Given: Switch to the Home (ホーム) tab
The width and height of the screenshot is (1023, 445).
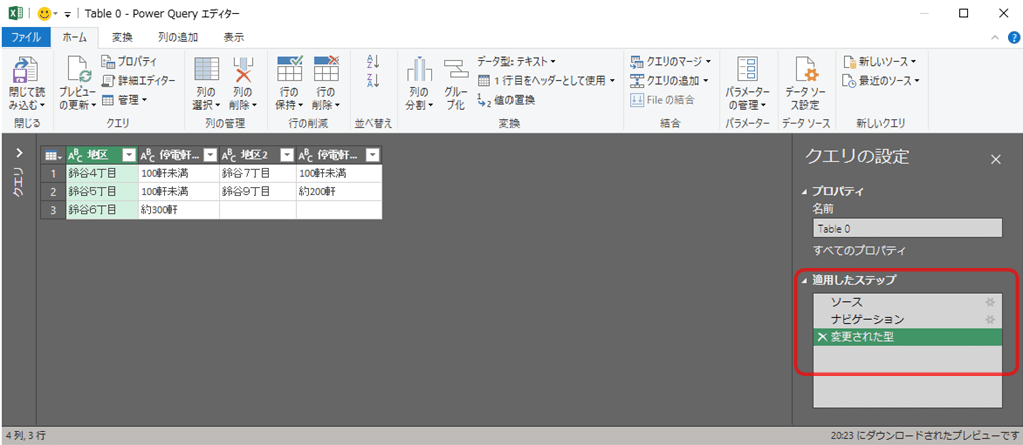Looking at the screenshot, I should (74, 37).
